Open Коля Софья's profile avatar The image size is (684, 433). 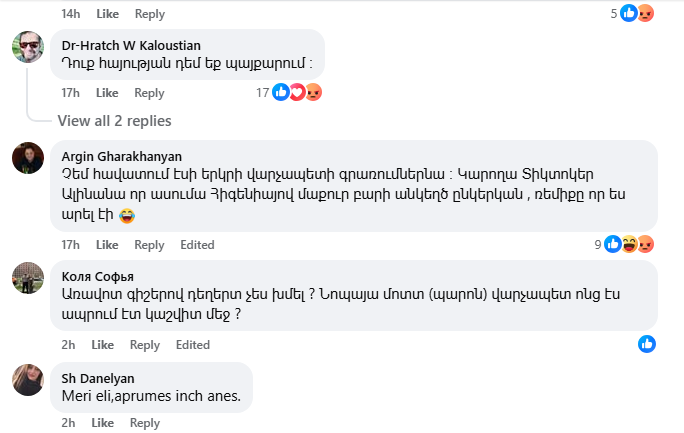pyautogui.click(x=27, y=277)
